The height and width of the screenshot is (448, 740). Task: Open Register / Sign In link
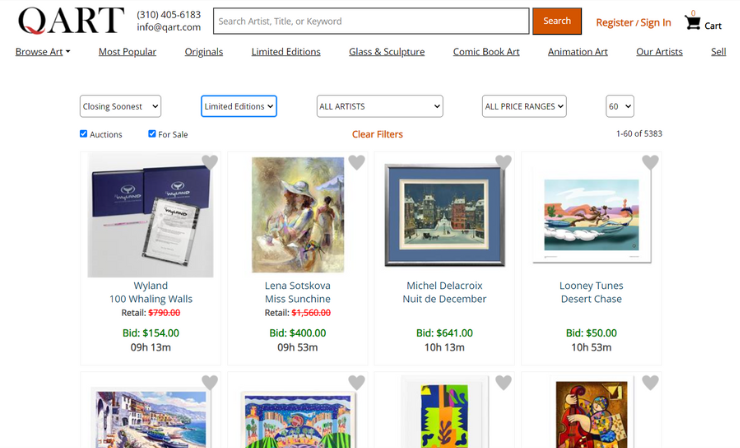pyautogui.click(x=633, y=23)
